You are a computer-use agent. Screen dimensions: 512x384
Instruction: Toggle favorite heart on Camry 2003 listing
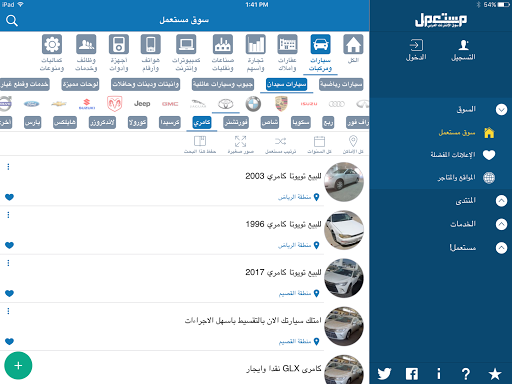tap(9, 197)
